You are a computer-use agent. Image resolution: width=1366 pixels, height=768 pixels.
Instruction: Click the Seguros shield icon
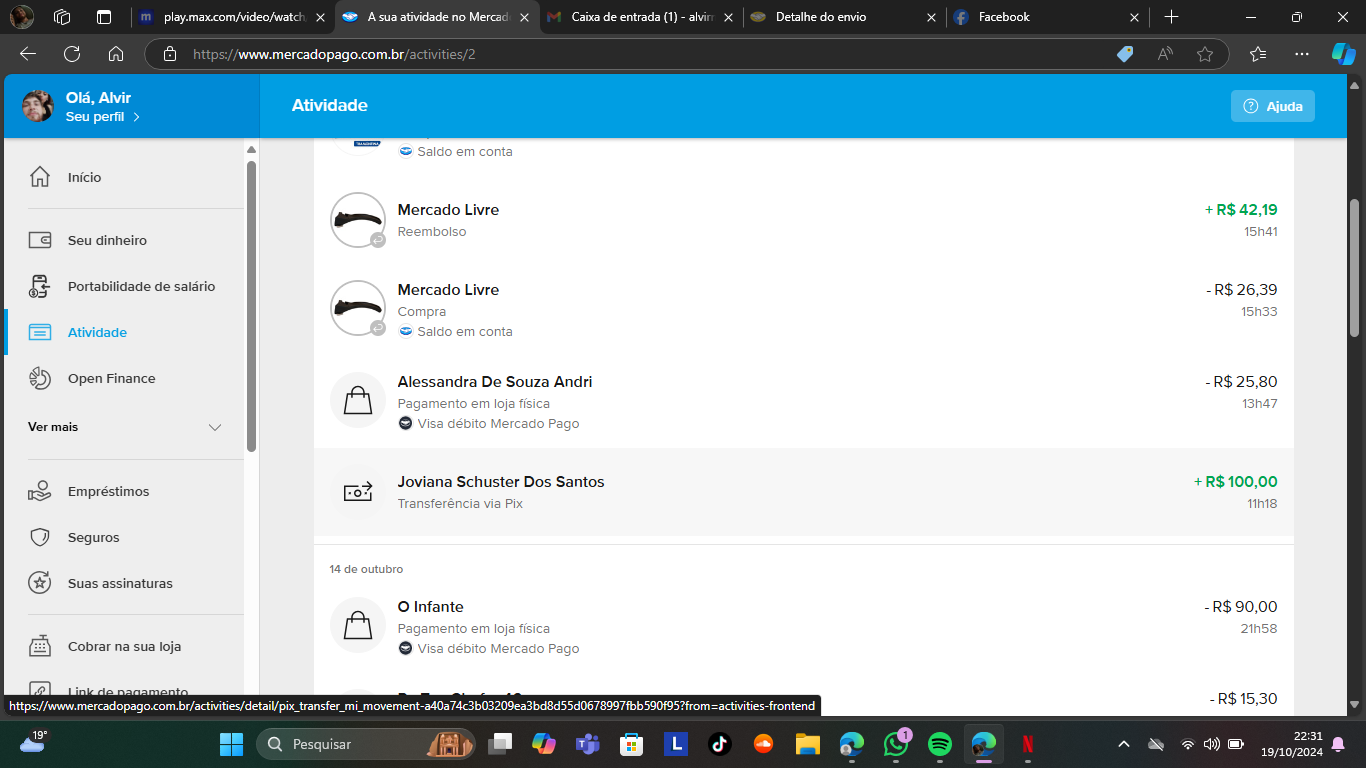point(40,538)
